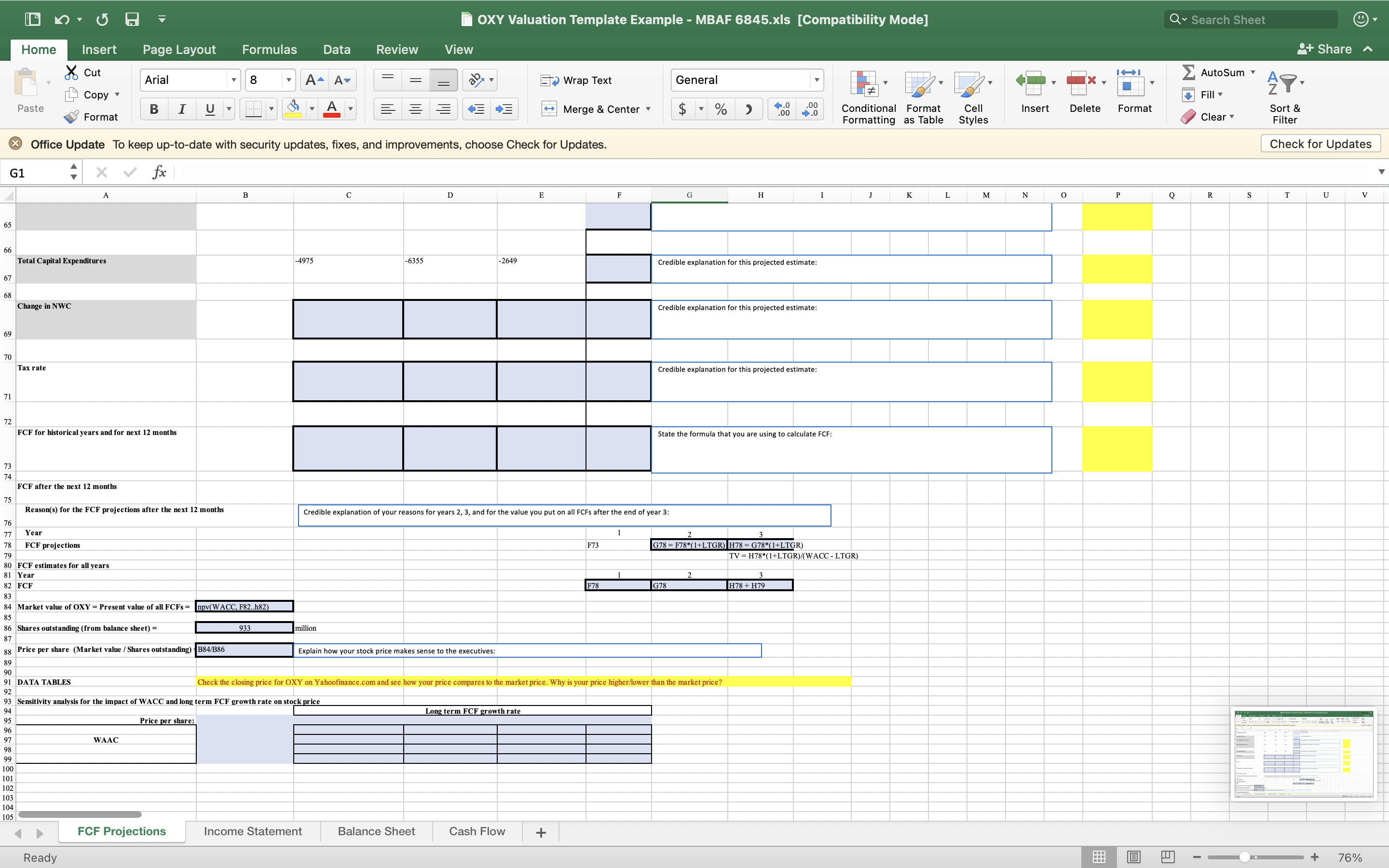Open the Number Format dropdown showing General

[x=816, y=80]
